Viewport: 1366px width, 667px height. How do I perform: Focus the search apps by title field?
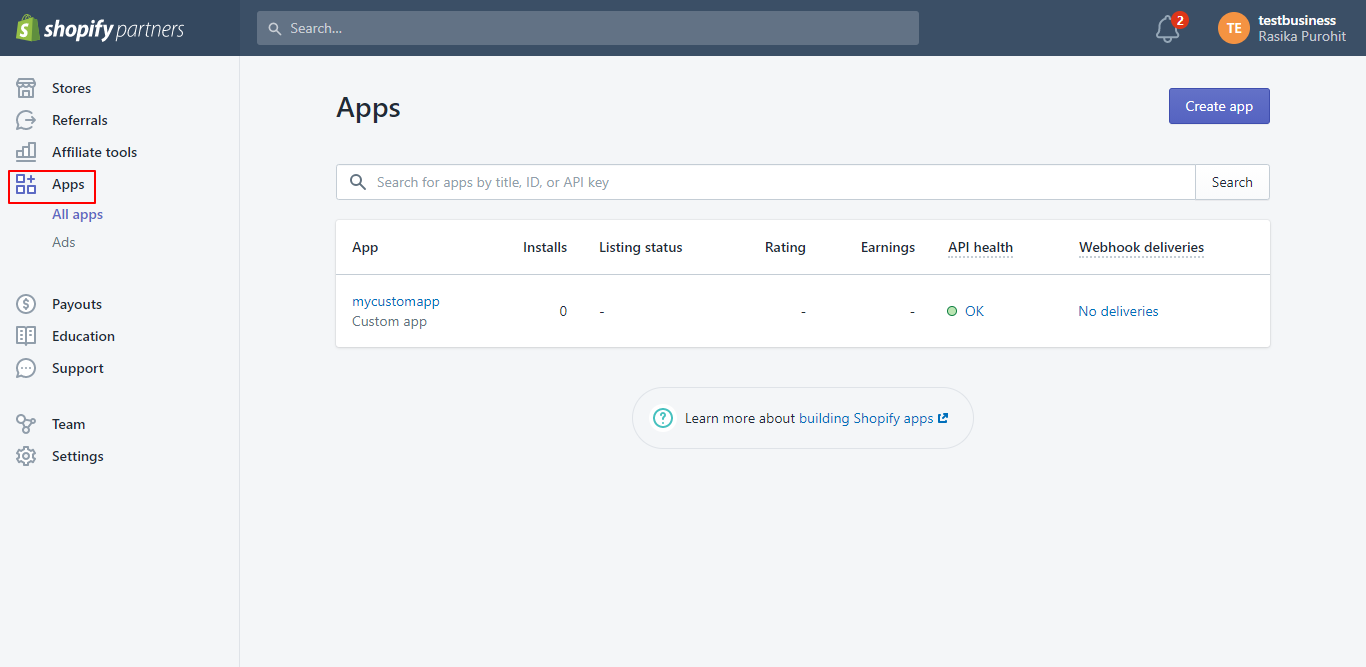click(766, 182)
